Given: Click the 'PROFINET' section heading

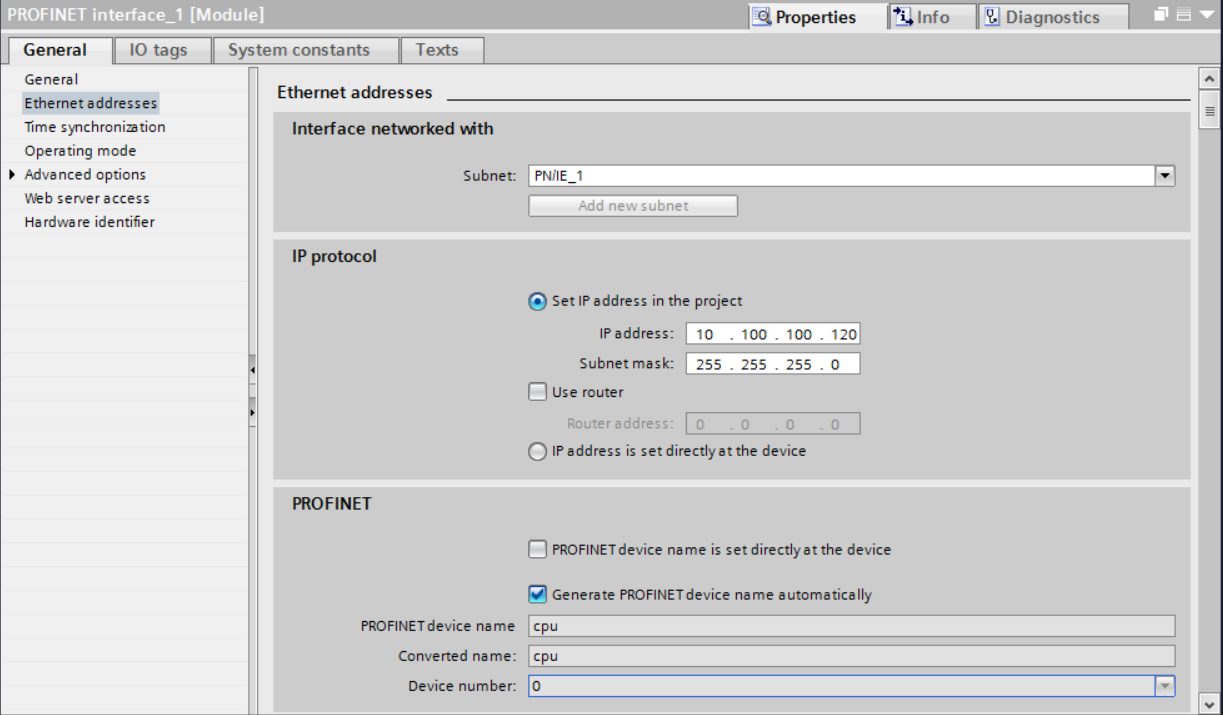Looking at the screenshot, I should 331,504.
